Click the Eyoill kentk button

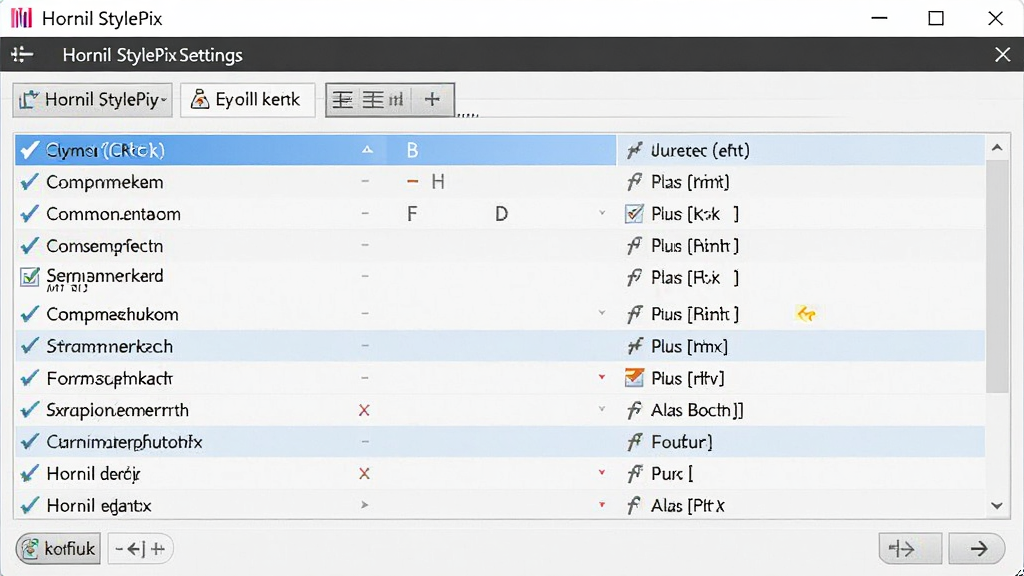click(x=248, y=100)
